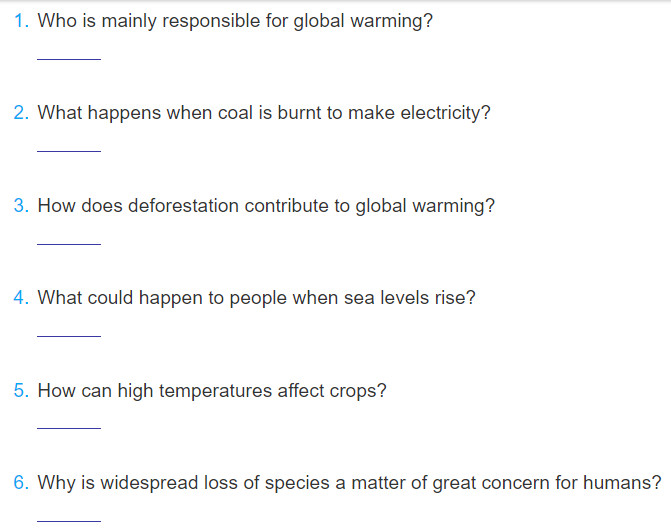The width and height of the screenshot is (671, 528).
Task: Select the 'How can high temperatures' question text
Action: (212, 391)
